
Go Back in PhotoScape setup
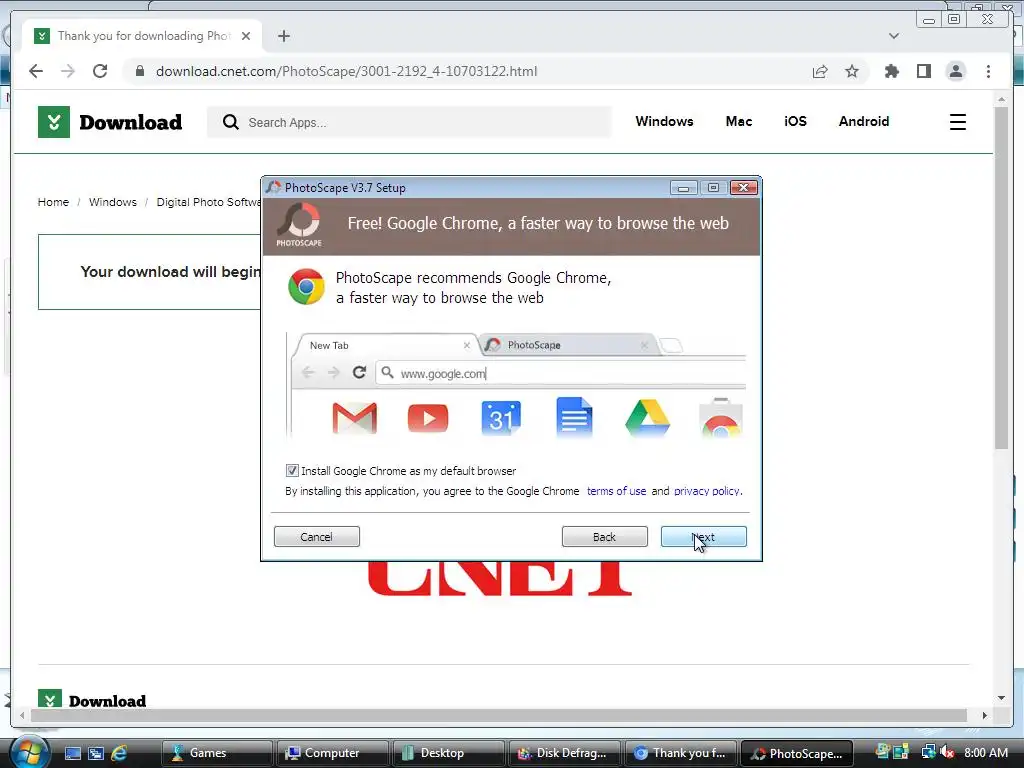pos(605,536)
